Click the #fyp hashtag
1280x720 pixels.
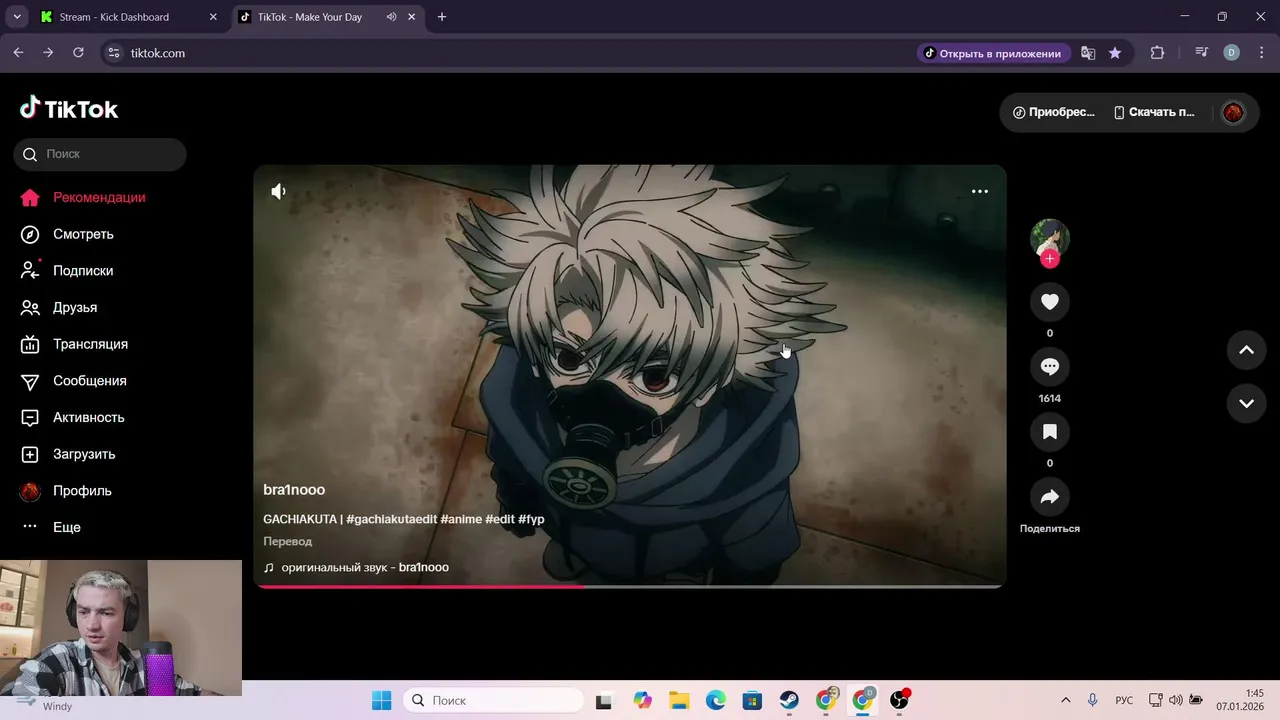(x=531, y=519)
